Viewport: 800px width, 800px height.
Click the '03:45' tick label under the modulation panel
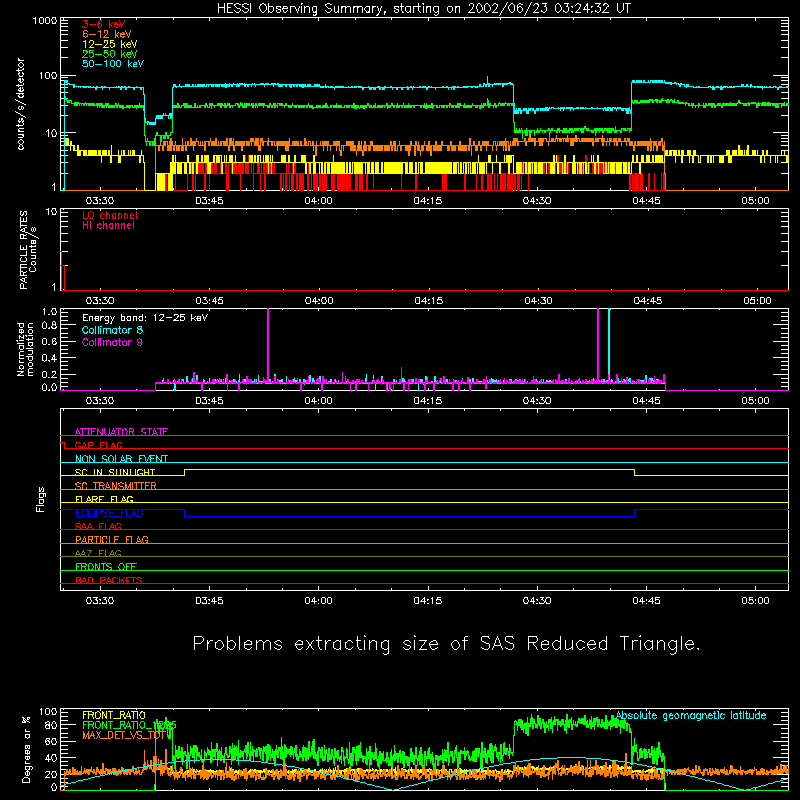point(209,401)
